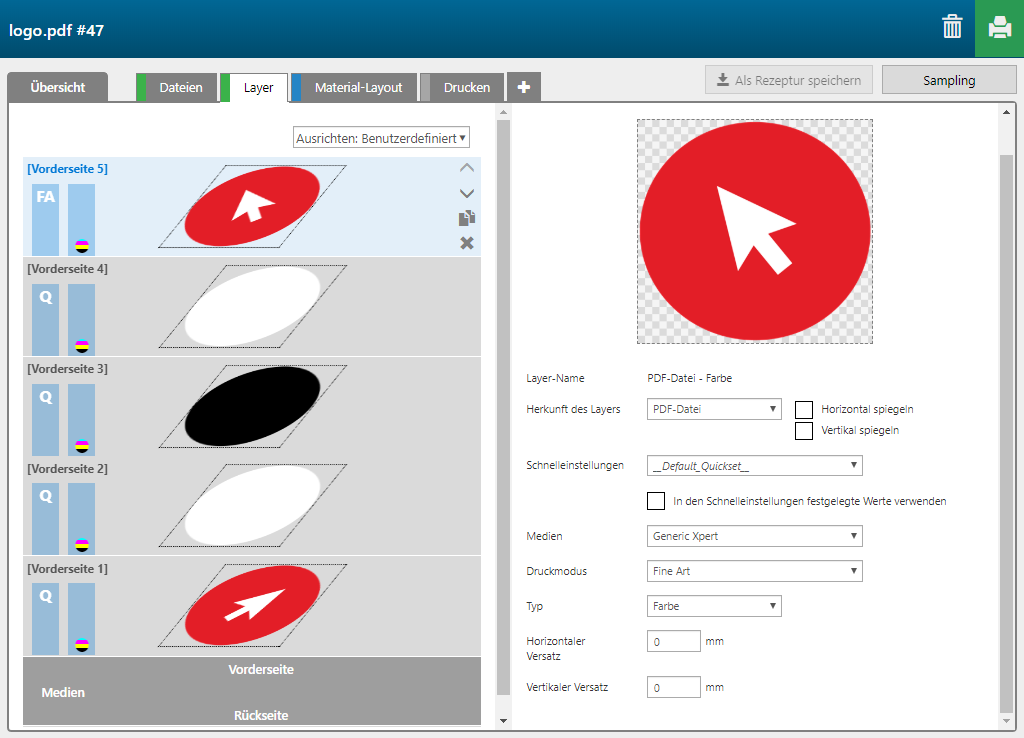Viewport: 1024px width, 738px height.
Task: Select the black Vorderseite 3 layer thumbnail
Action: tap(253, 406)
